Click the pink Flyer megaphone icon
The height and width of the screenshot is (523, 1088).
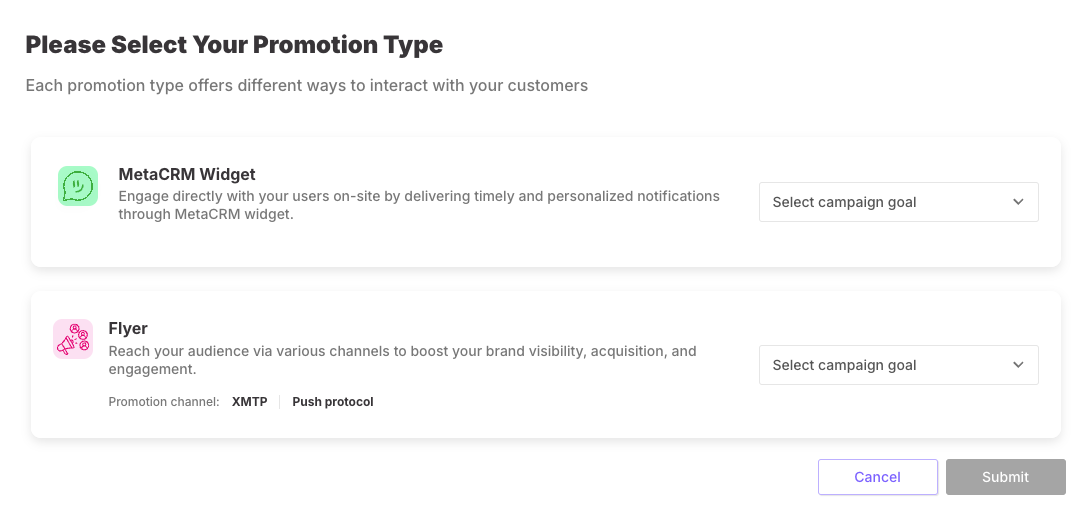pos(73,339)
